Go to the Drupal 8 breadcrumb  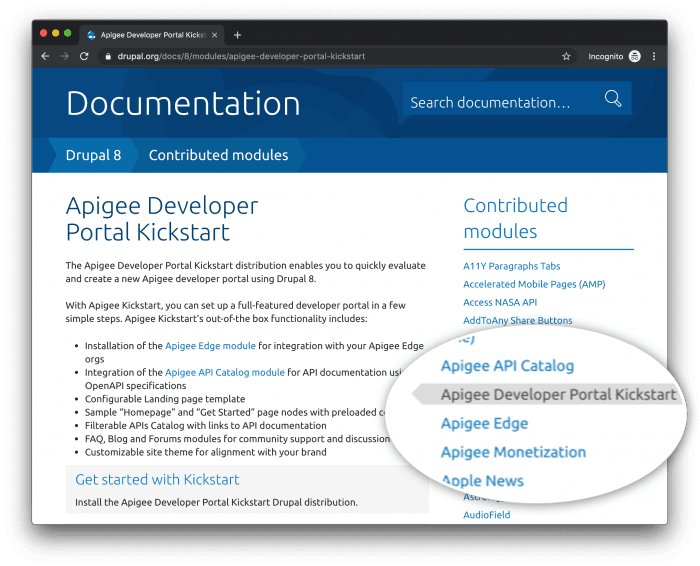(93, 155)
